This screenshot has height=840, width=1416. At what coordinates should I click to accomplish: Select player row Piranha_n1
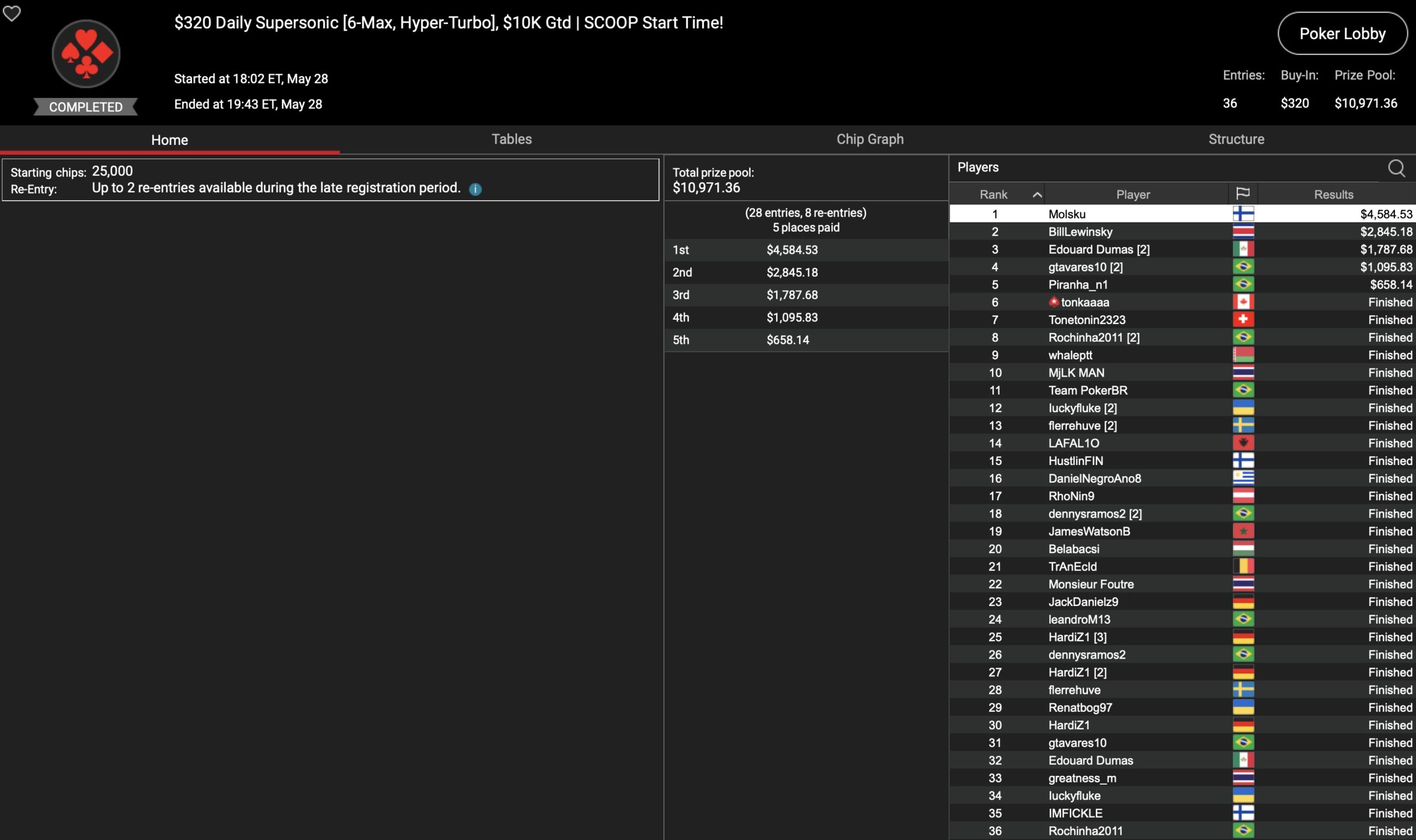click(x=1077, y=285)
